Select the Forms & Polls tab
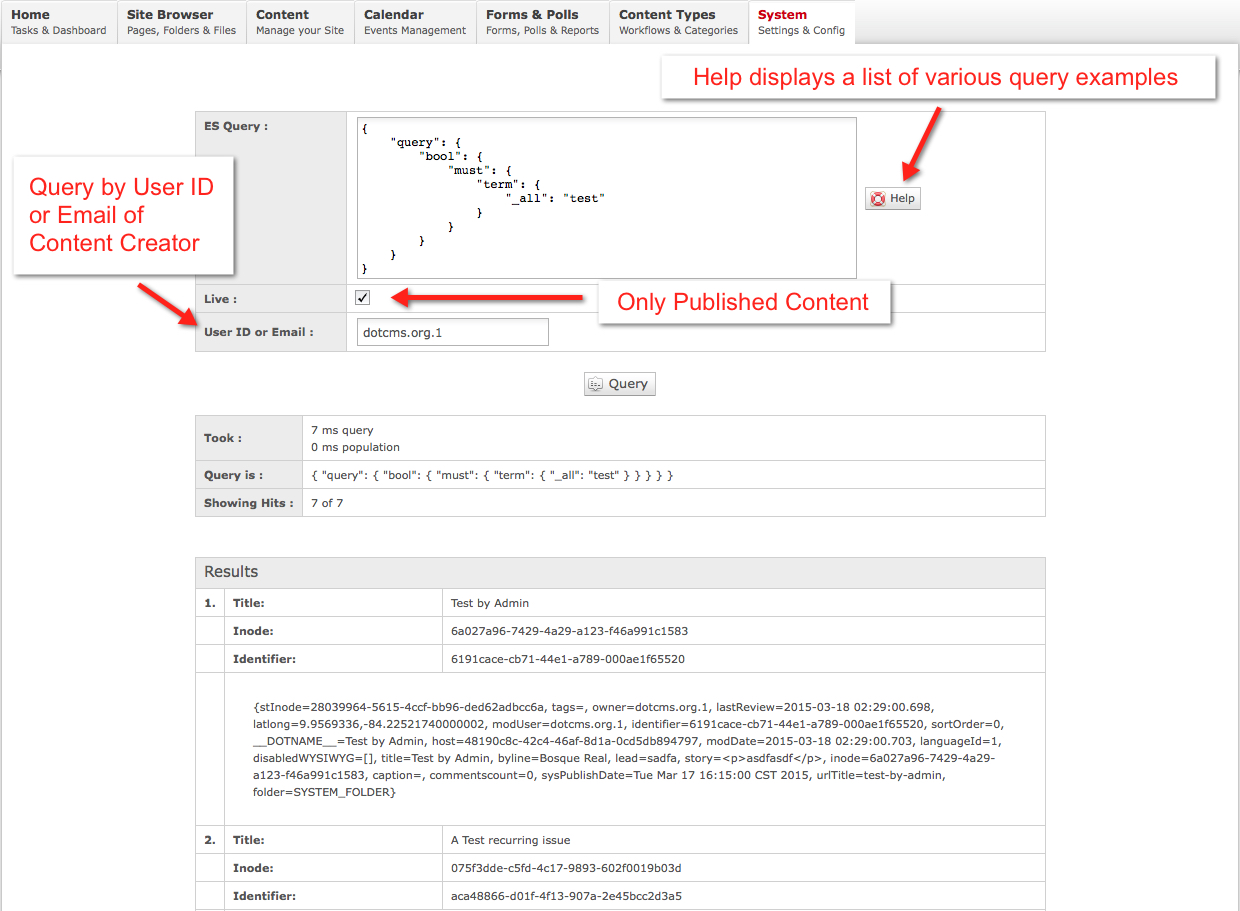 click(542, 22)
